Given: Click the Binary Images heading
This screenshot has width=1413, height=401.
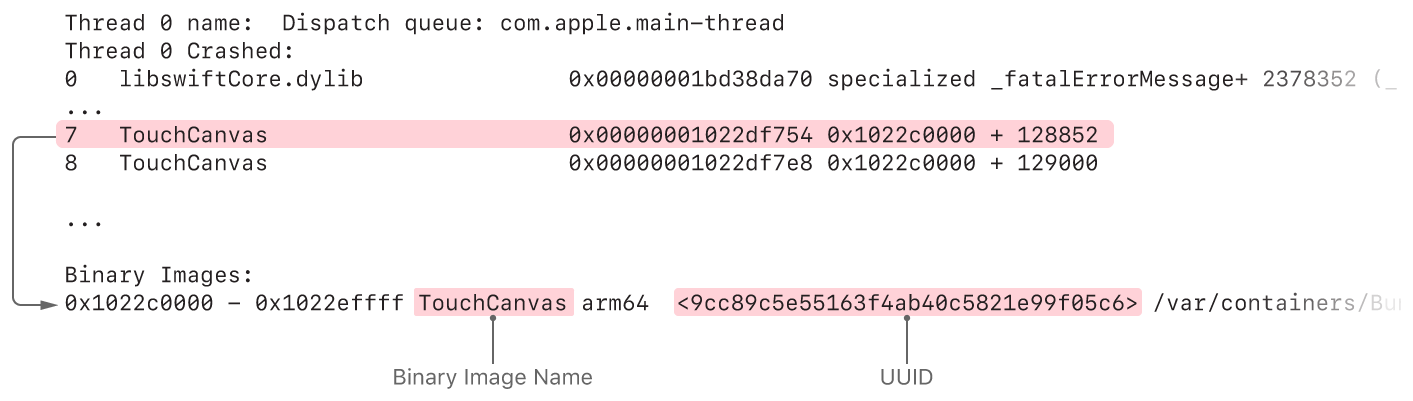Looking at the screenshot, I should pyautogui.click(x=159, y=274).
